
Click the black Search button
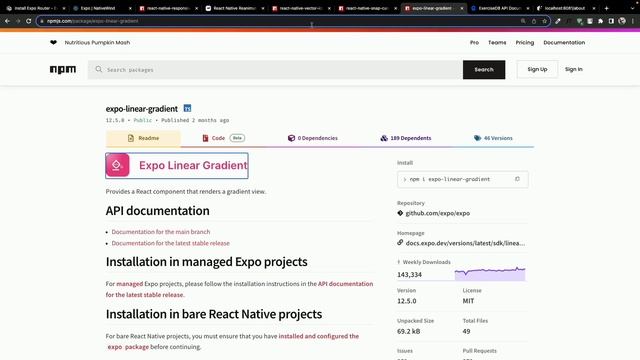(484, 70)
